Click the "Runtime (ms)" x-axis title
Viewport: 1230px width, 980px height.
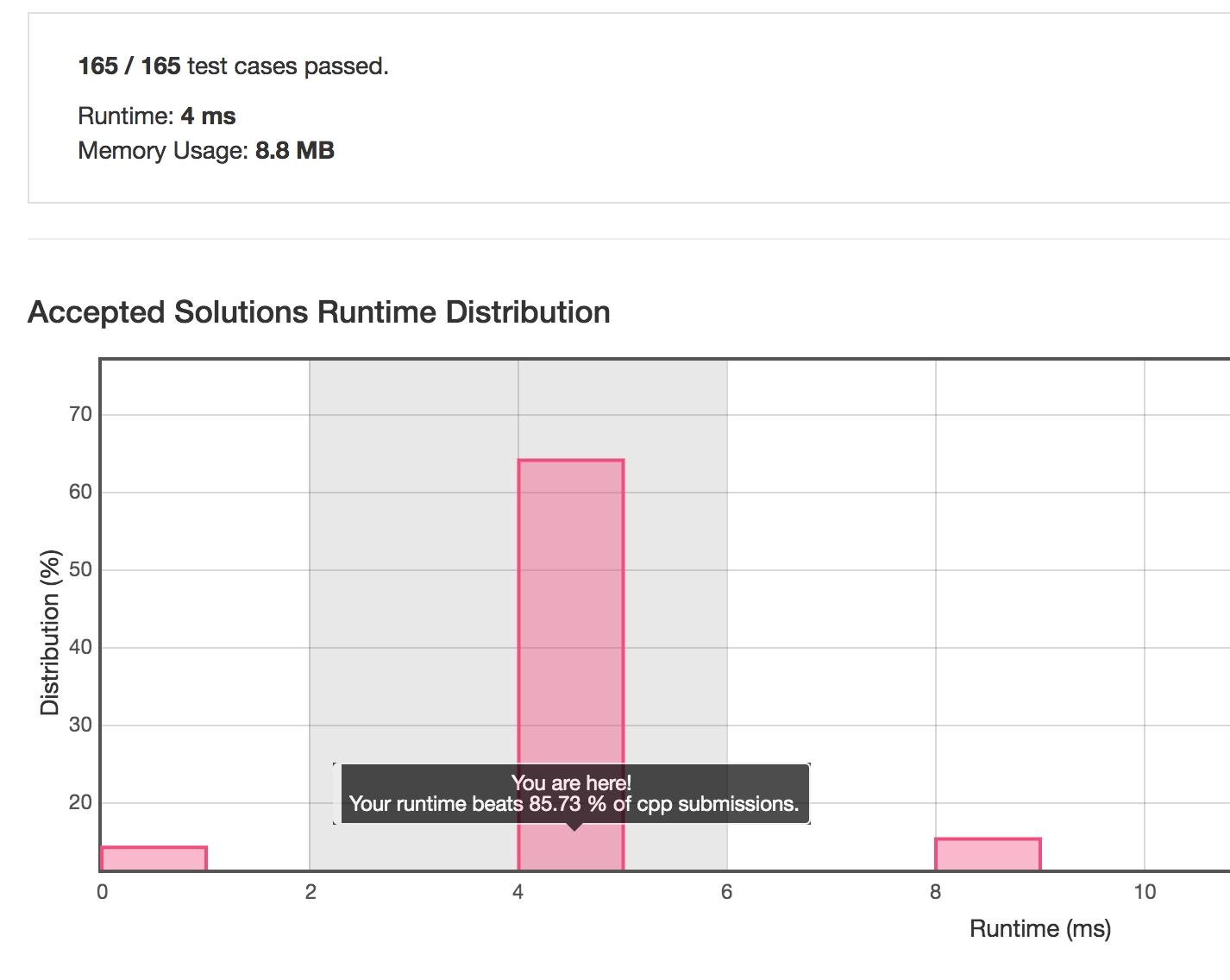[1039, 928]
